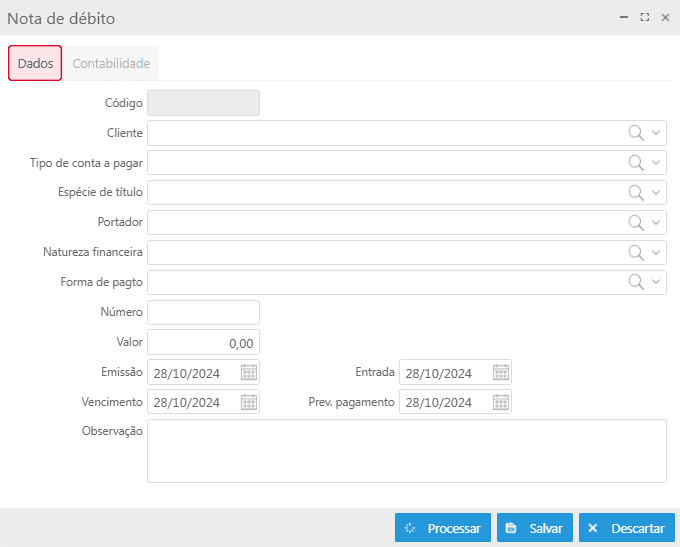Click the search magnifier in Cliente field
The image size is (680, 547).
[x=635, y=133]
